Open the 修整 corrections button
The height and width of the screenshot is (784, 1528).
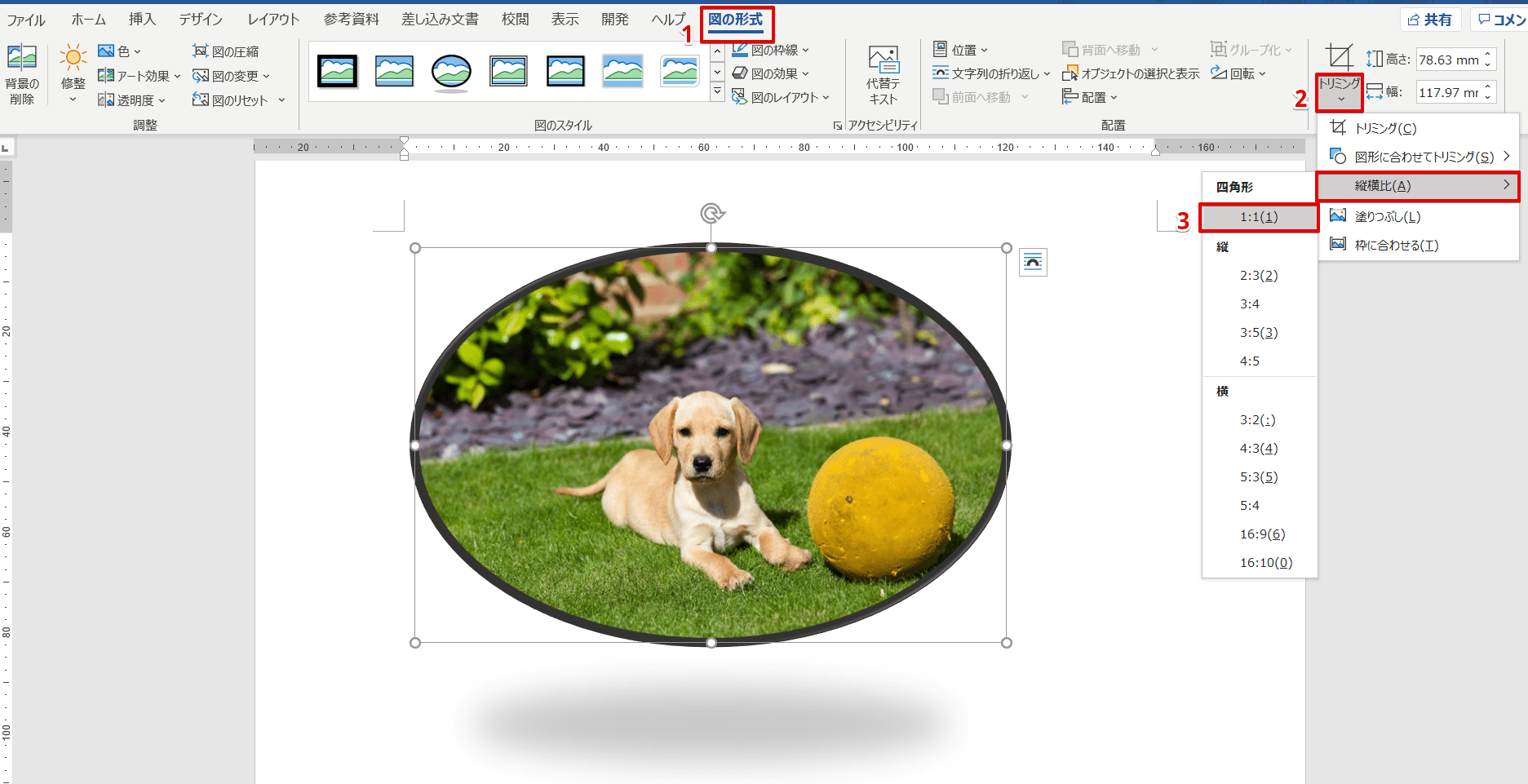(73, 74)
